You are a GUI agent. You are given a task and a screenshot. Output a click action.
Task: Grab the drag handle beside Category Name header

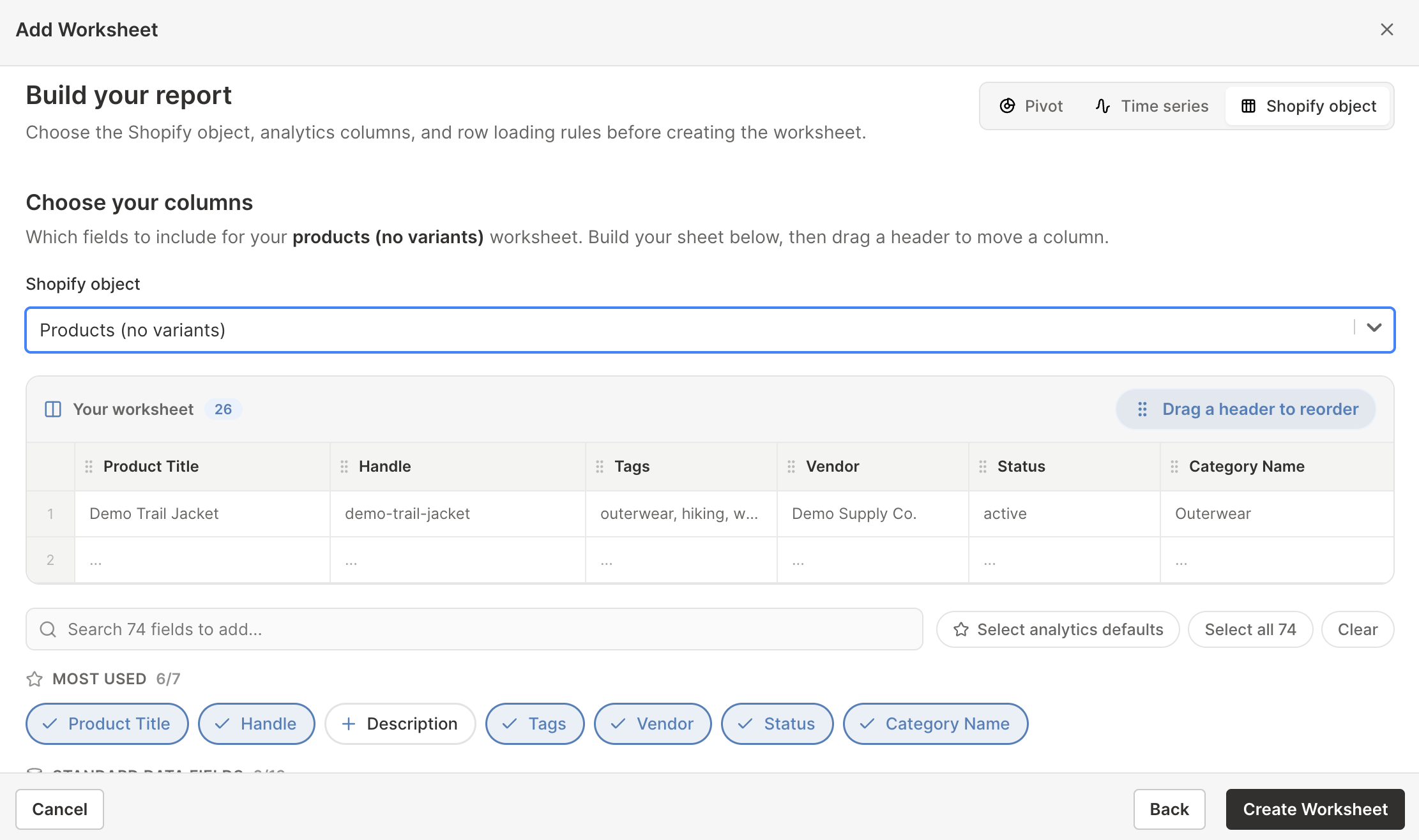coord(1174,467)
